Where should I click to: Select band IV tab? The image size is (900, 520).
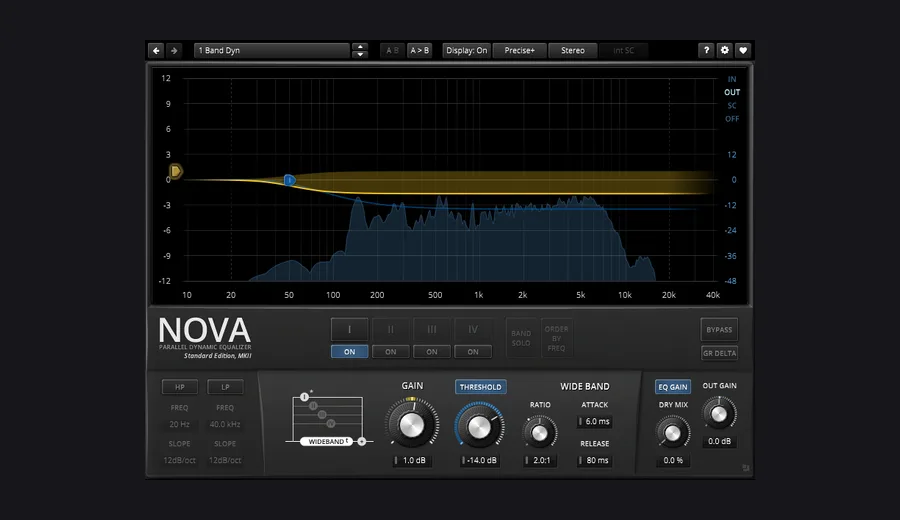tap(473, 330)
